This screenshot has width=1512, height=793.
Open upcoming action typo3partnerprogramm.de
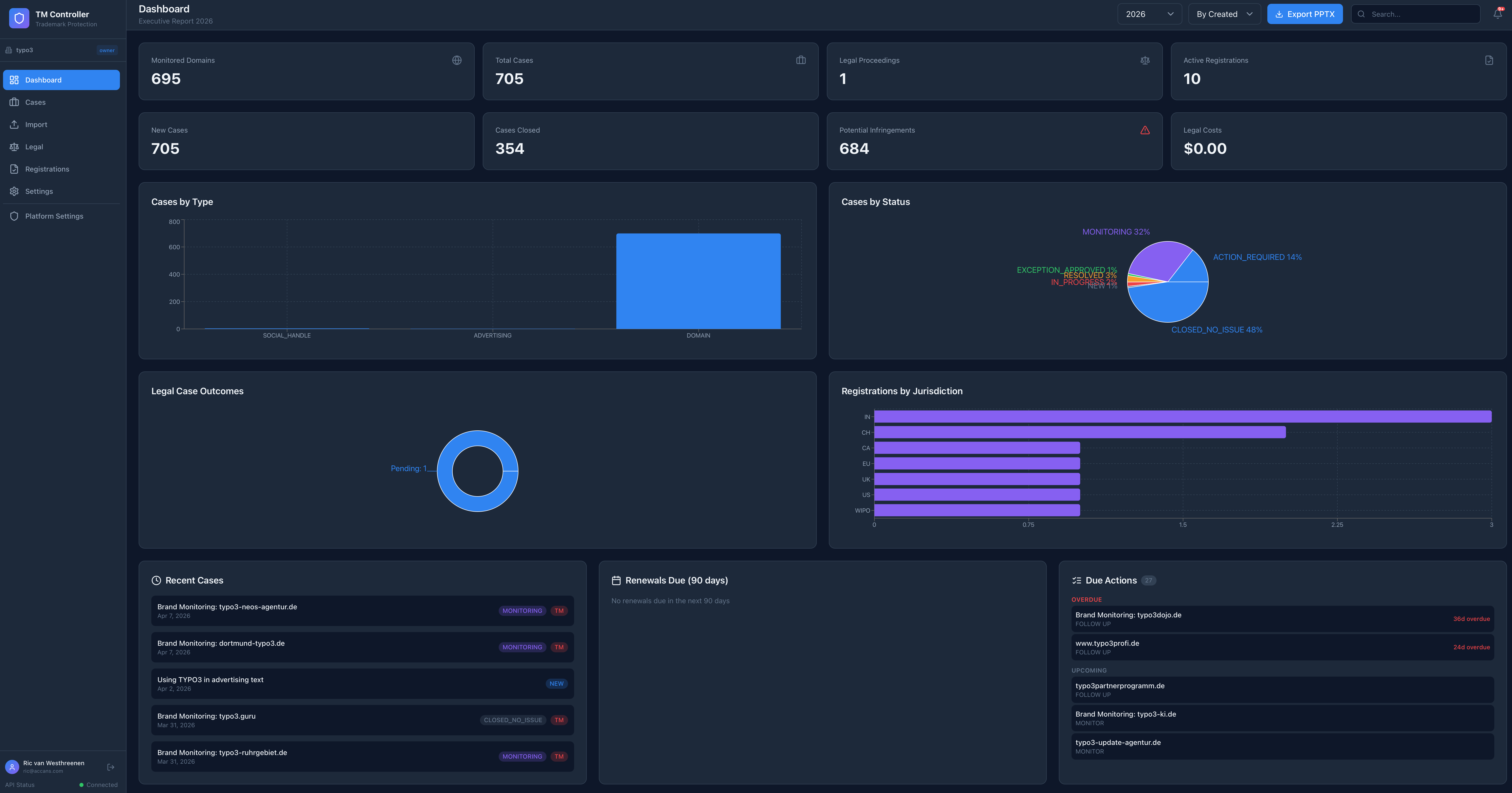(1283, 690)
